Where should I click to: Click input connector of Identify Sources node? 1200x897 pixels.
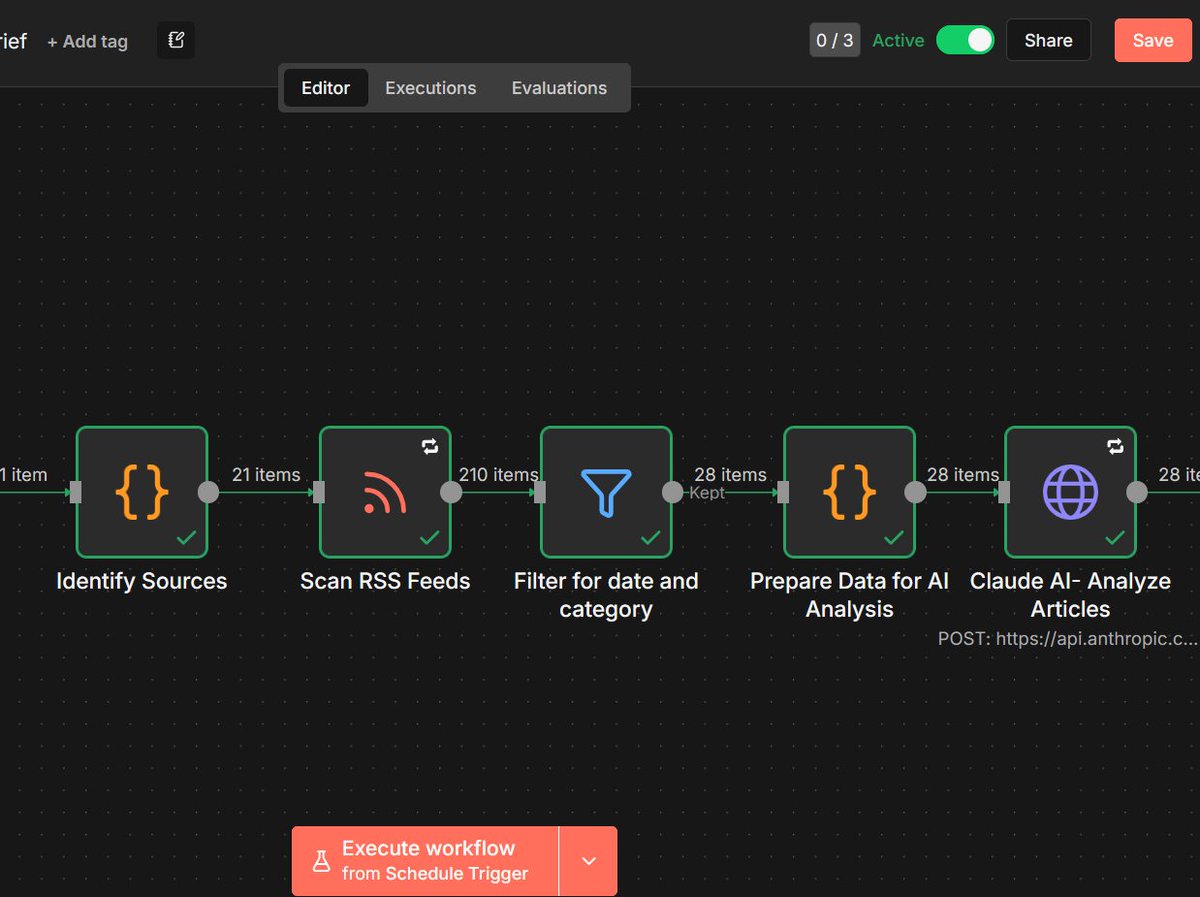point(75,492)
